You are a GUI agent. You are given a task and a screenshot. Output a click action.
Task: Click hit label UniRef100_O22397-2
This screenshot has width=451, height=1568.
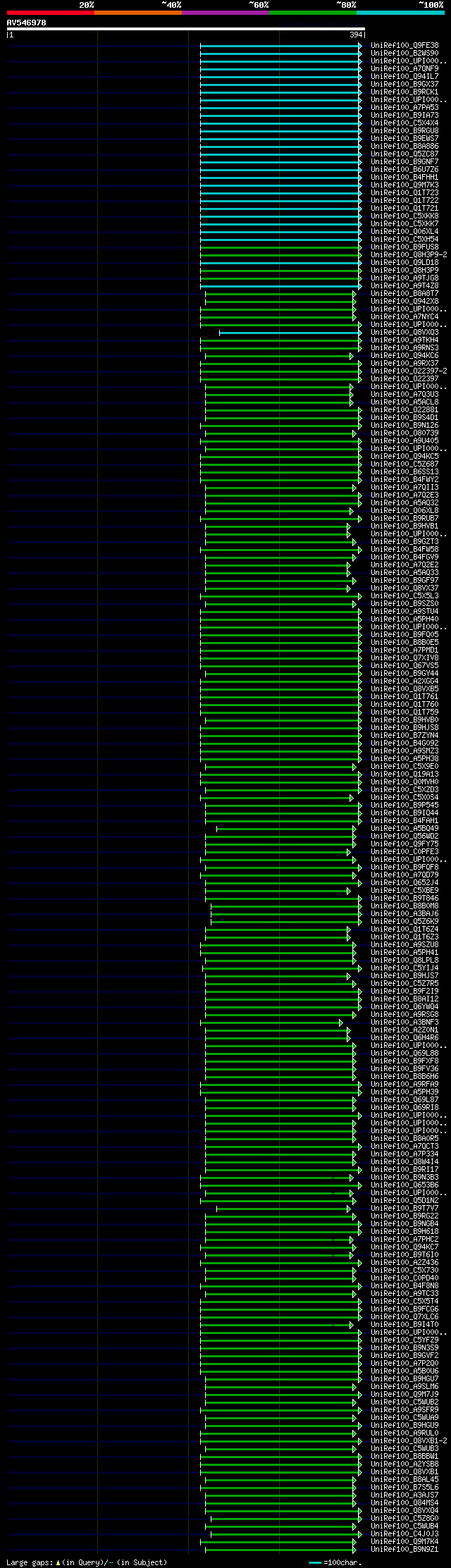point(409,371)
